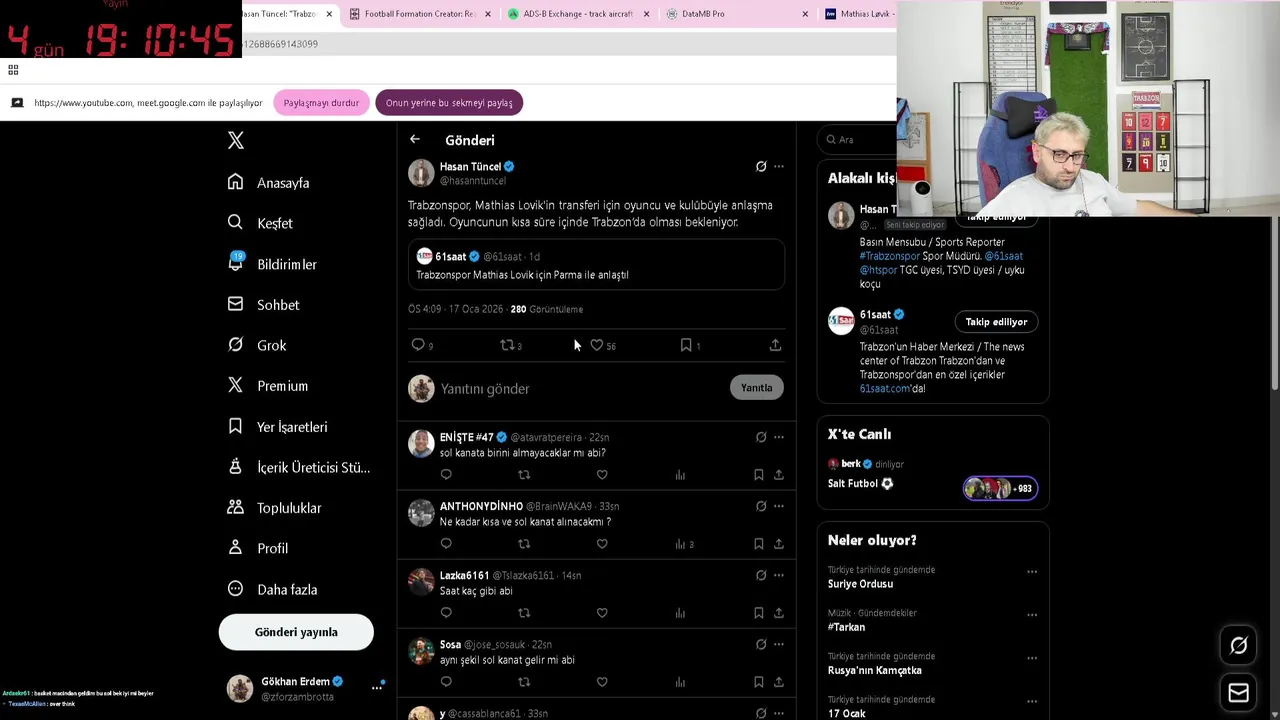Click Onun yerine bu sekmeyi paylaş
1280x720 pixels.
[449, 103]
